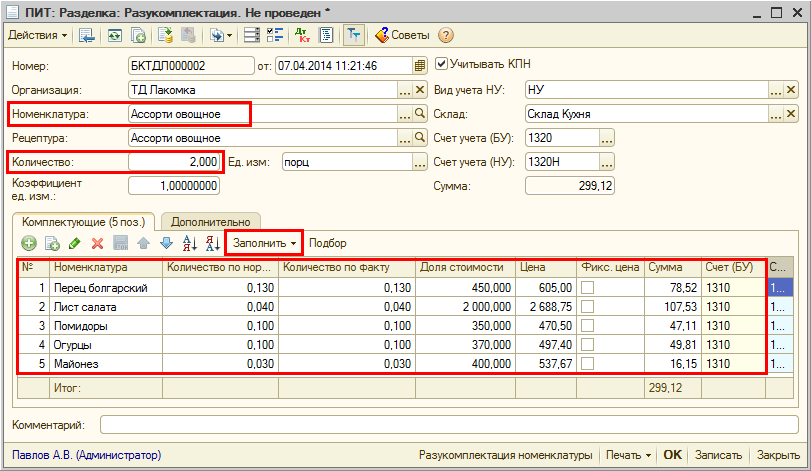Expand the Заполнить dropdown
This screenshot has width=811, height=471.
[264, 243]
